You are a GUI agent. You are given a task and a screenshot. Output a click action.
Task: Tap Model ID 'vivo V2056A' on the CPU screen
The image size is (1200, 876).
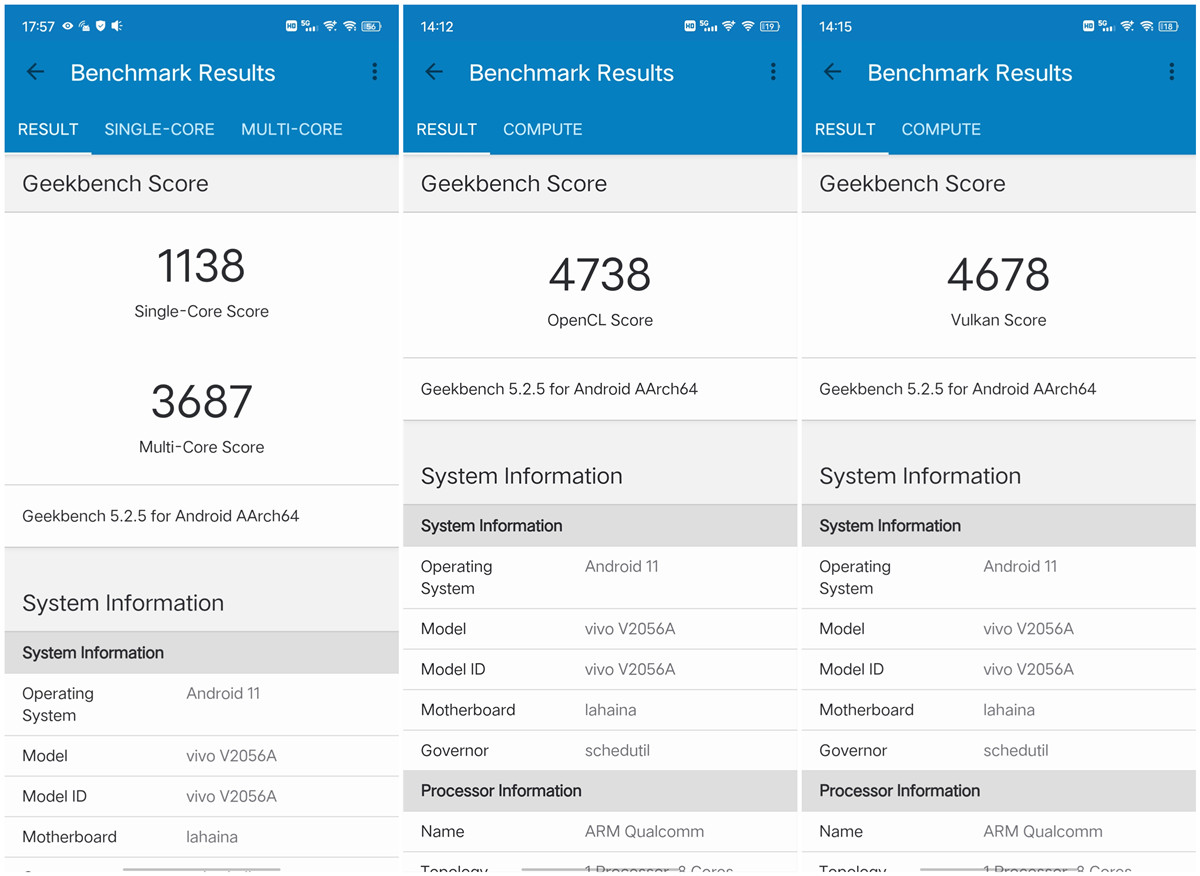tap(232, 796)
